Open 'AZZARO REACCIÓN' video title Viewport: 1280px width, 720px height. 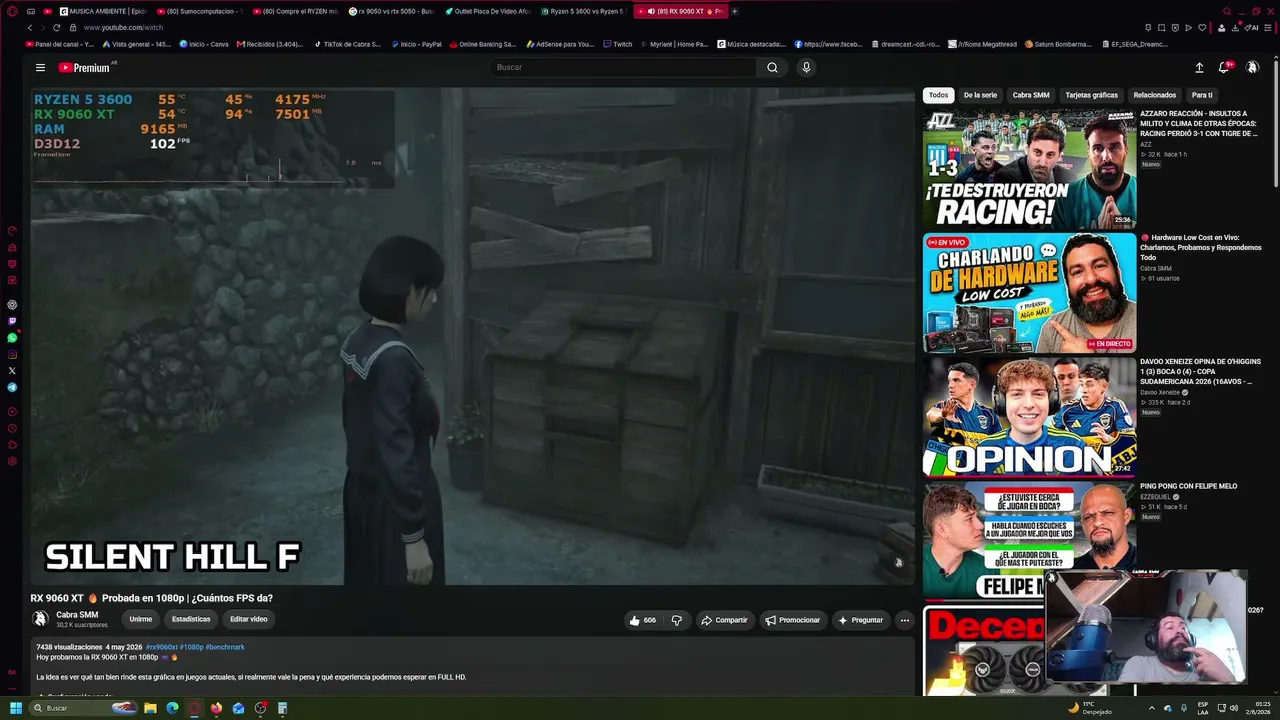tap(1199, 123)
